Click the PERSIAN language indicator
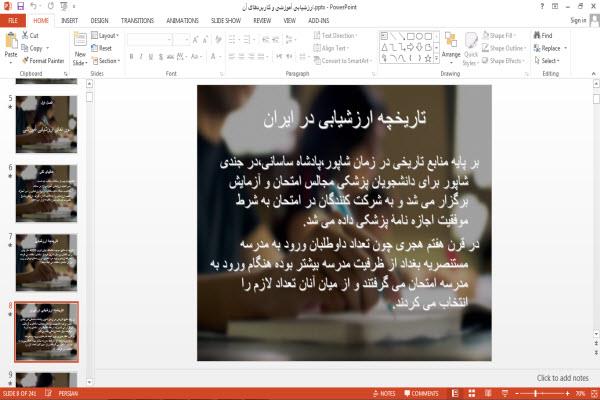 pos(68,393)
